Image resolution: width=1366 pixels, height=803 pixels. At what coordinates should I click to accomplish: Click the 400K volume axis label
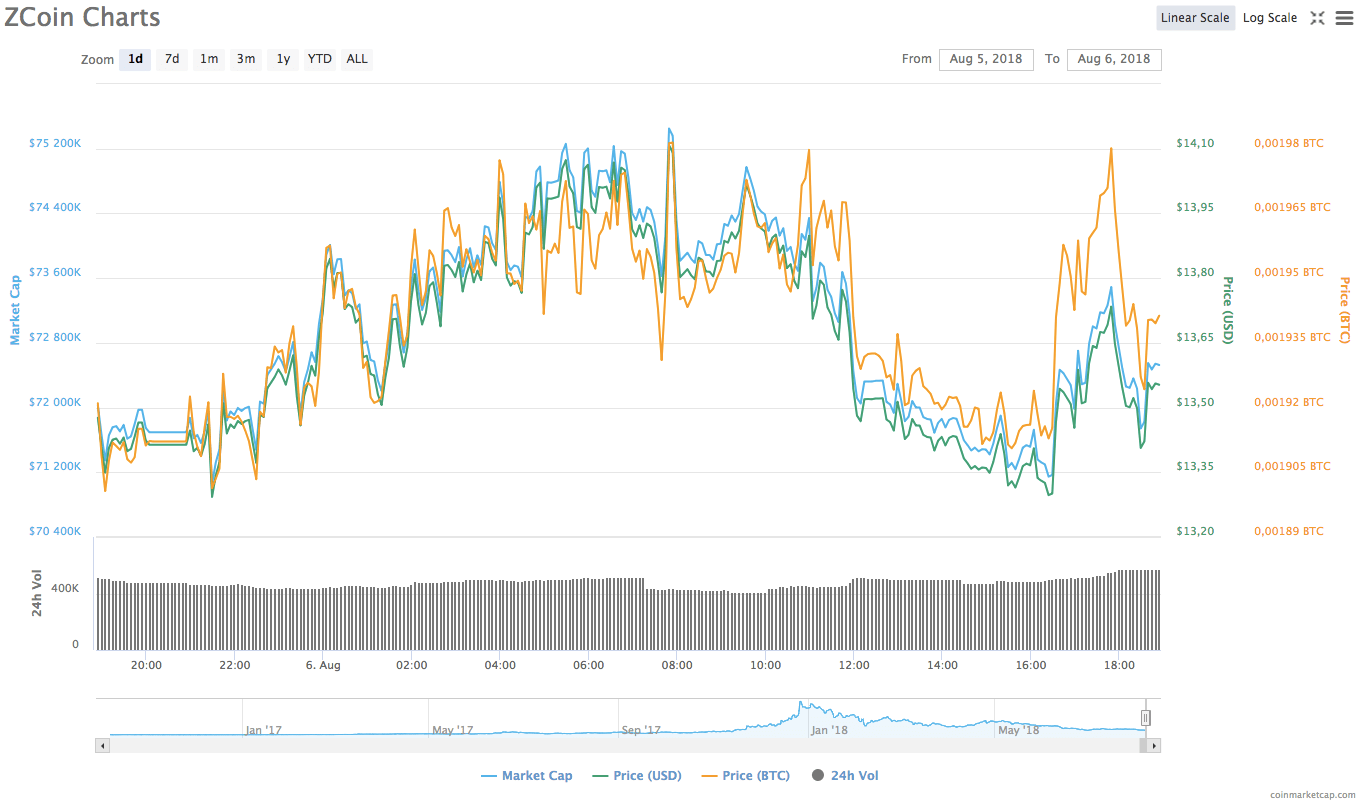click(x=65, y=589)
